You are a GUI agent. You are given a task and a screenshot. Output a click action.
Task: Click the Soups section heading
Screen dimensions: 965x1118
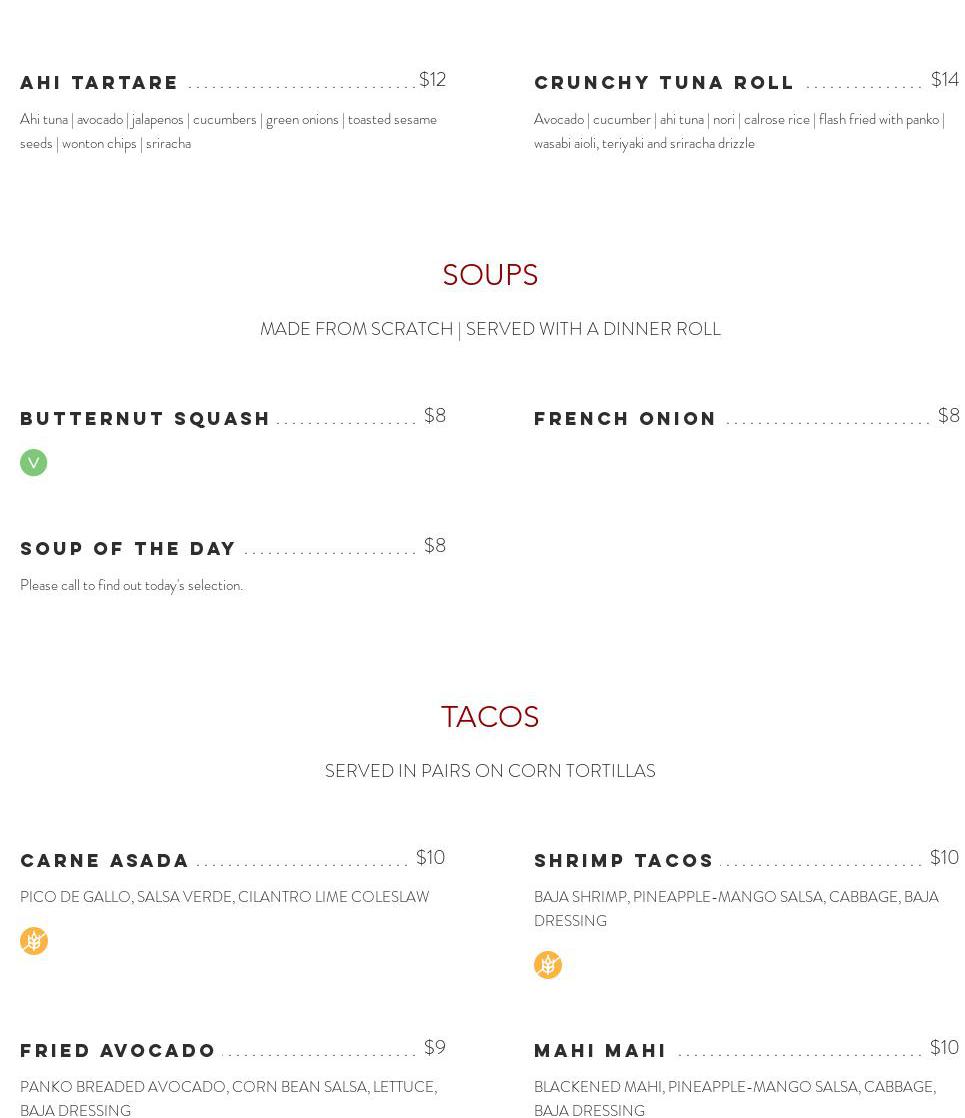pyautogui.click(x=490, y=274)
